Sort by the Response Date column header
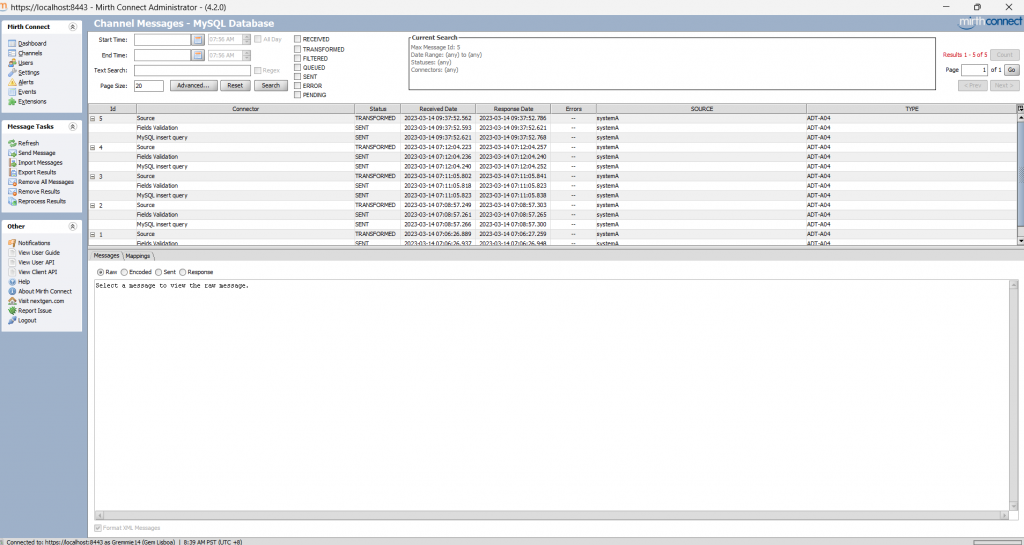 click(513, 109)
